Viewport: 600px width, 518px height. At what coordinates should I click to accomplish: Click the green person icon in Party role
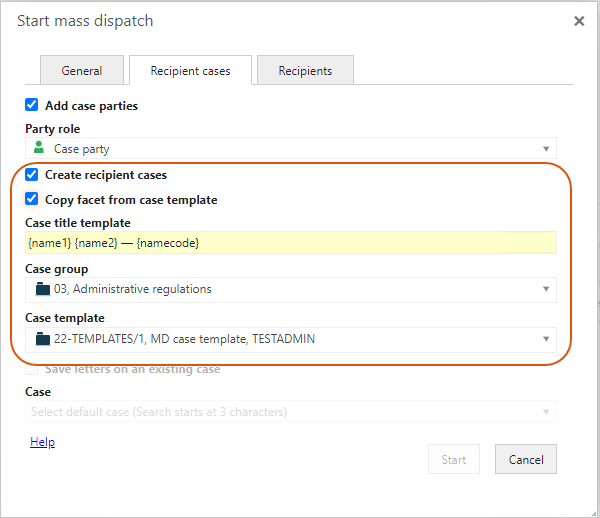click(39, 149)
